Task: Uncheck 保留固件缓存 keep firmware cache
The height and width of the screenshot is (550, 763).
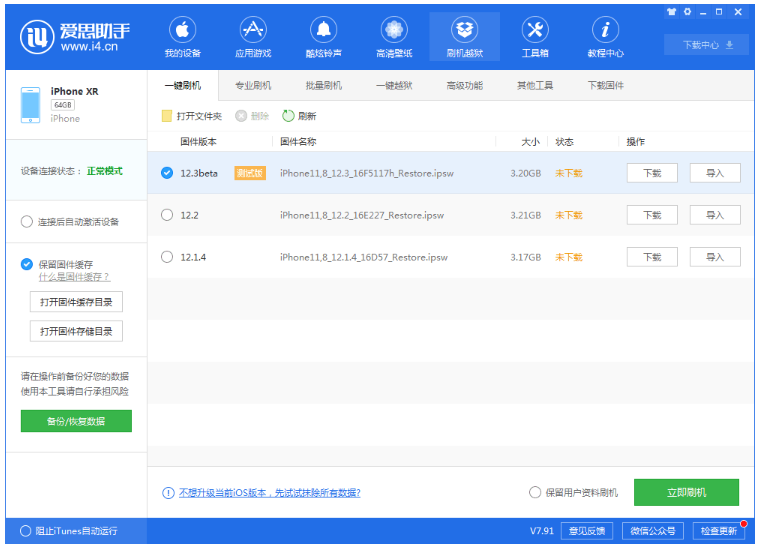Action: coord(27,264)
